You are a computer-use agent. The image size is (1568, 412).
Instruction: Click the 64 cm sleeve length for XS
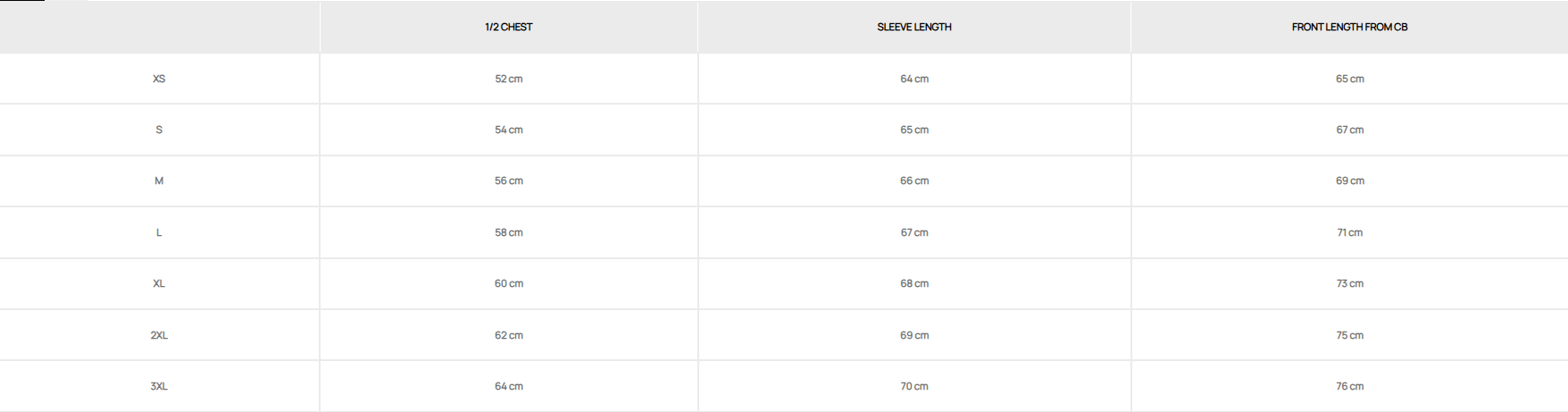pyautogui.click(x=914, y=79)
